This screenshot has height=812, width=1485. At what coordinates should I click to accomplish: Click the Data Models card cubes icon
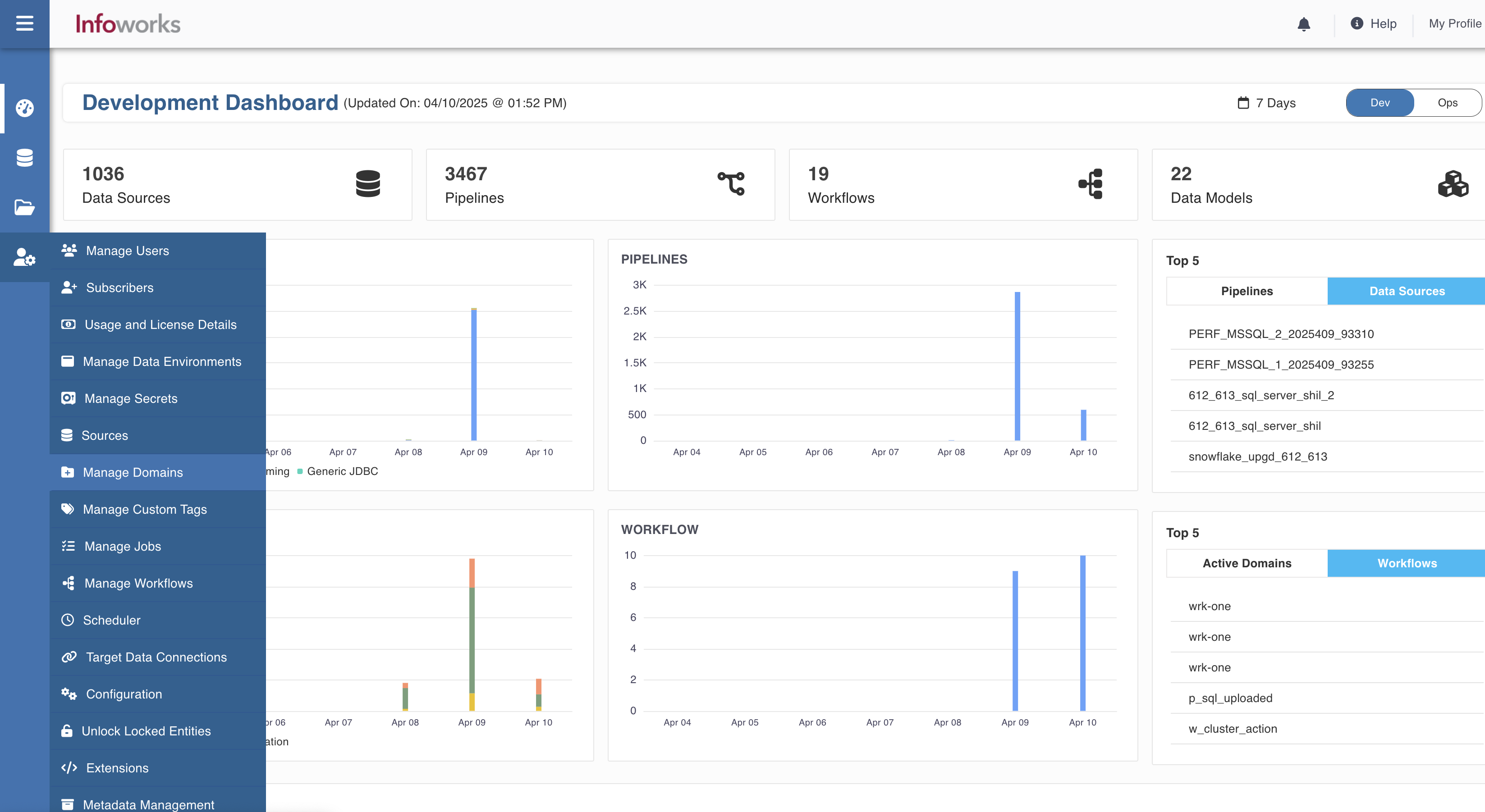click(1453, 184)
